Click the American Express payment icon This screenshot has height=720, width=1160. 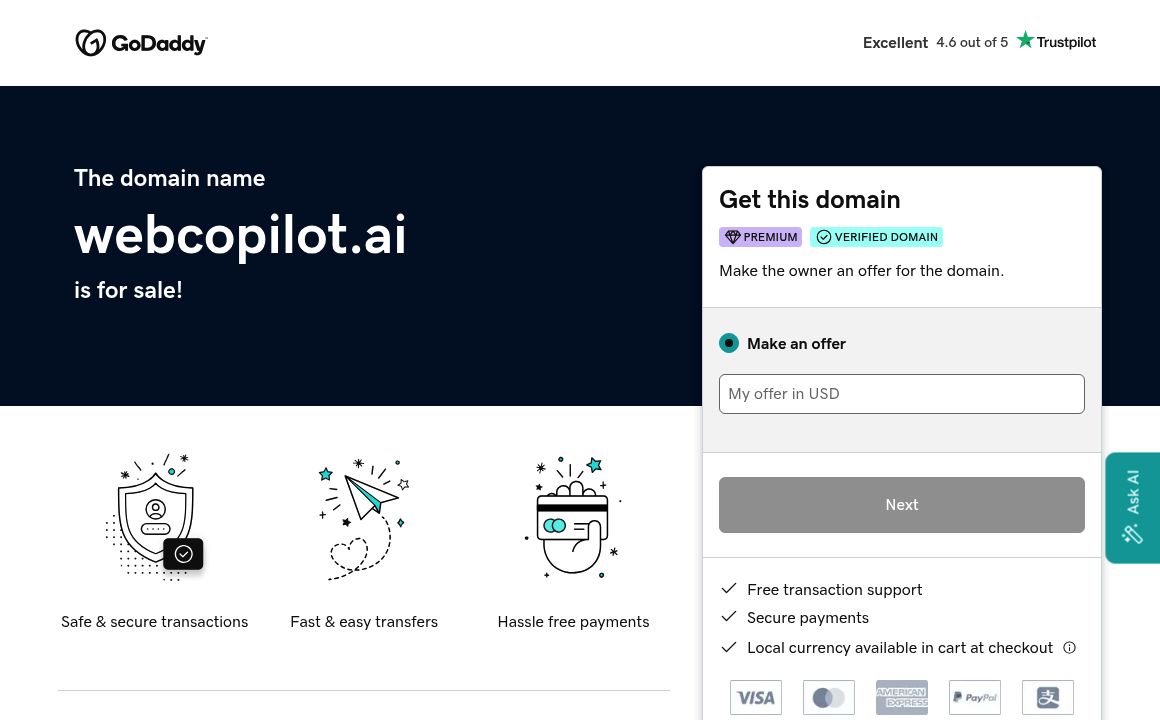[x=901, y=697]
